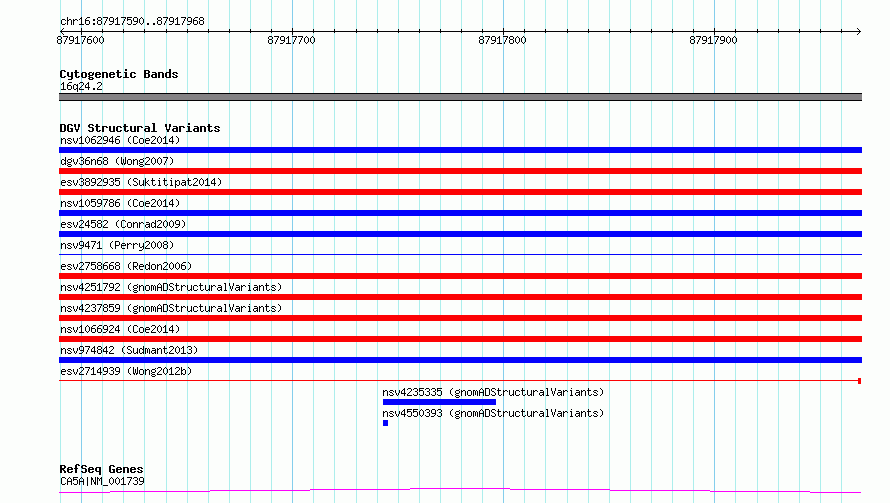Click ruler position label 87917800
The image size is (890, 503).
502,40
